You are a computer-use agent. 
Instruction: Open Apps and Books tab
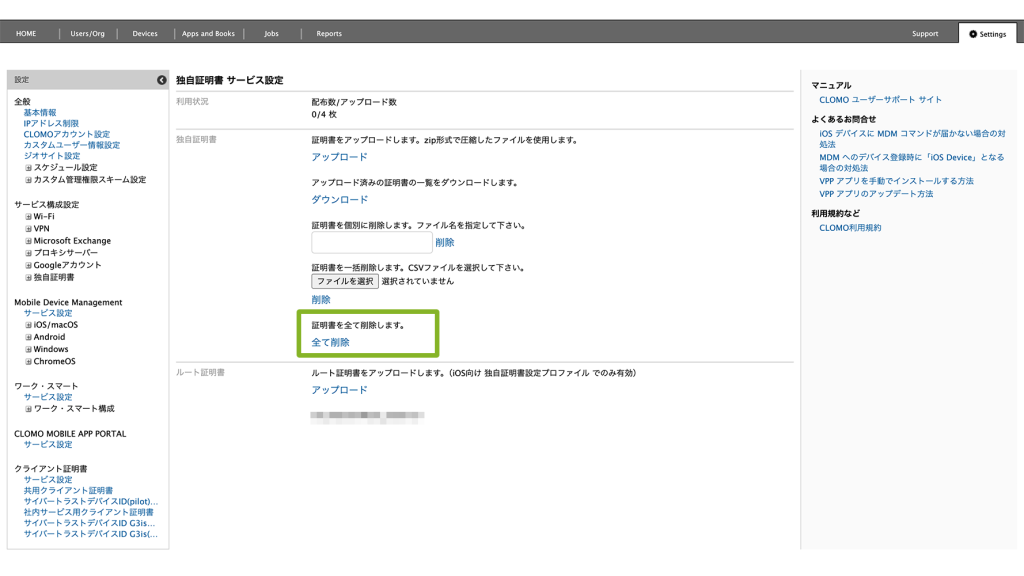[208, 34]
